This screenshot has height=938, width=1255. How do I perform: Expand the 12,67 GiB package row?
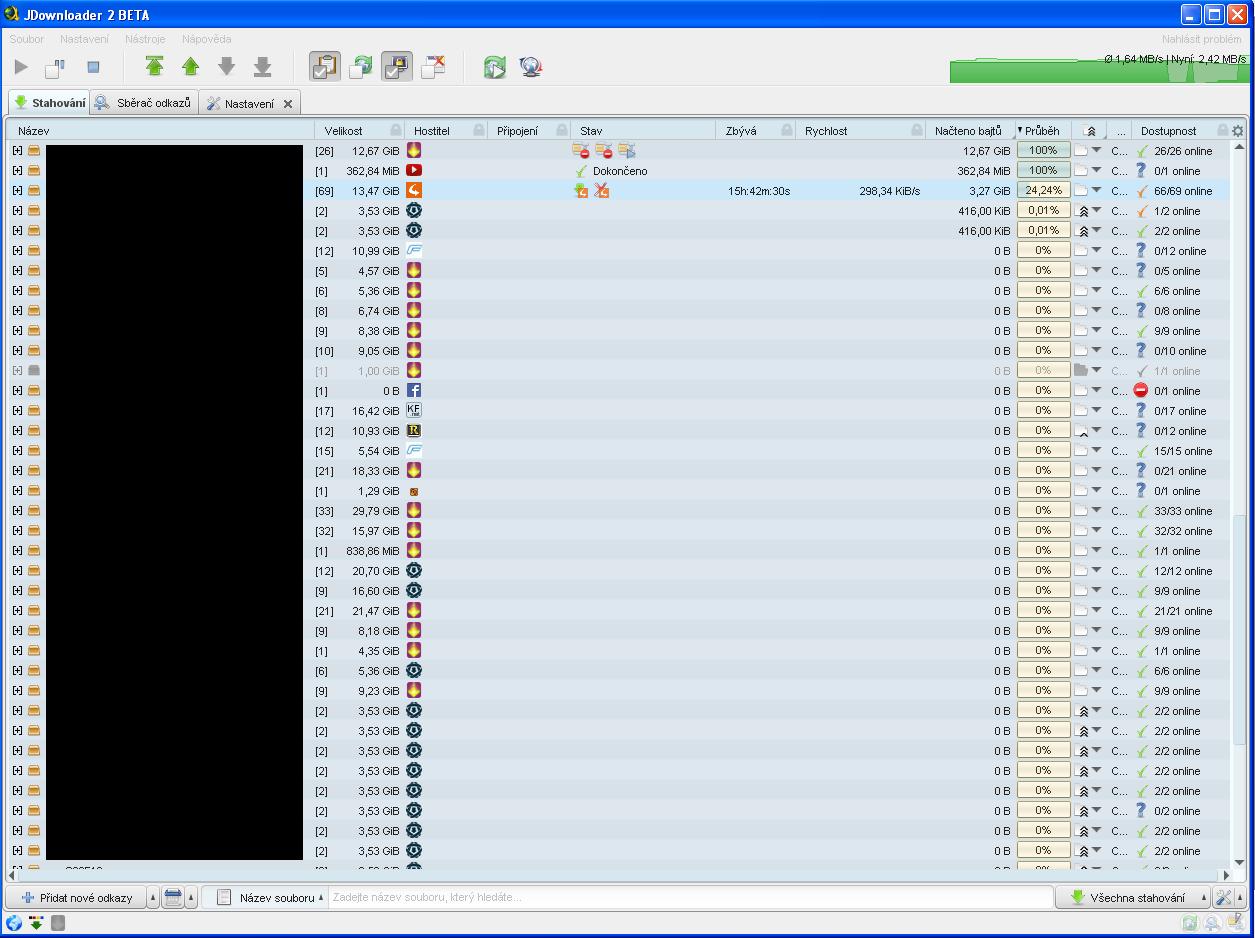pyautogui.click(x=17, y=151)
